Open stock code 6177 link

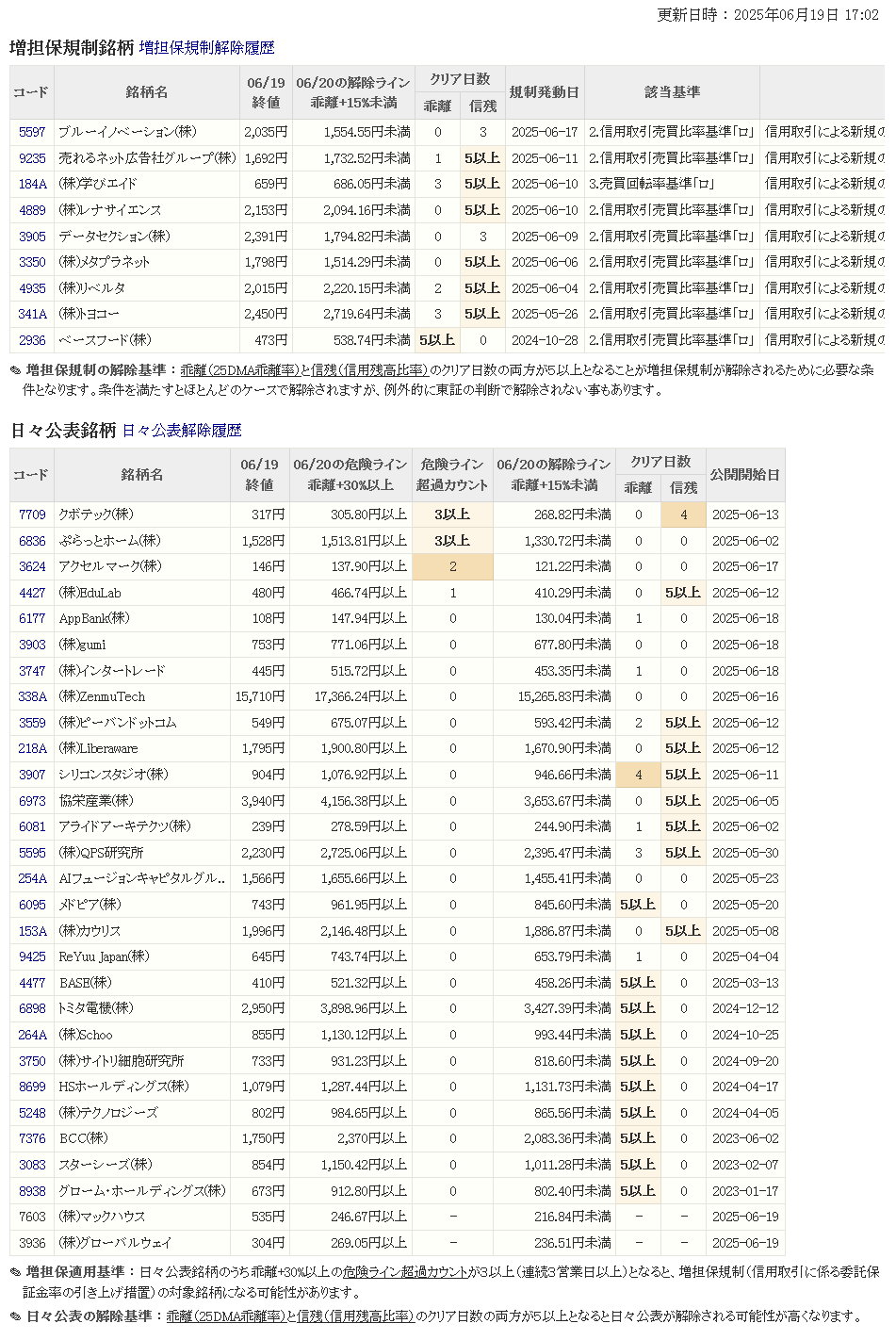click(32, 618)
